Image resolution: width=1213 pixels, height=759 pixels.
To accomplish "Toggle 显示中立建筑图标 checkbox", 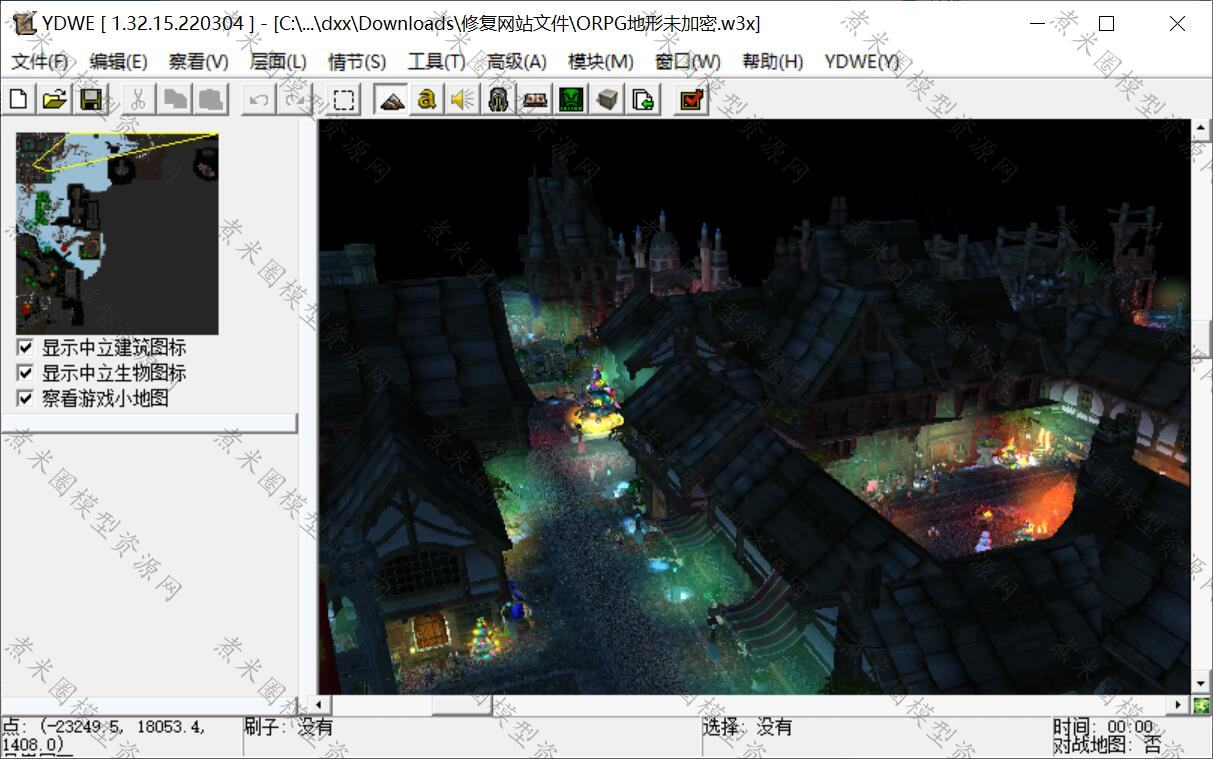I will pyautogui.click(x=25, y=348).
